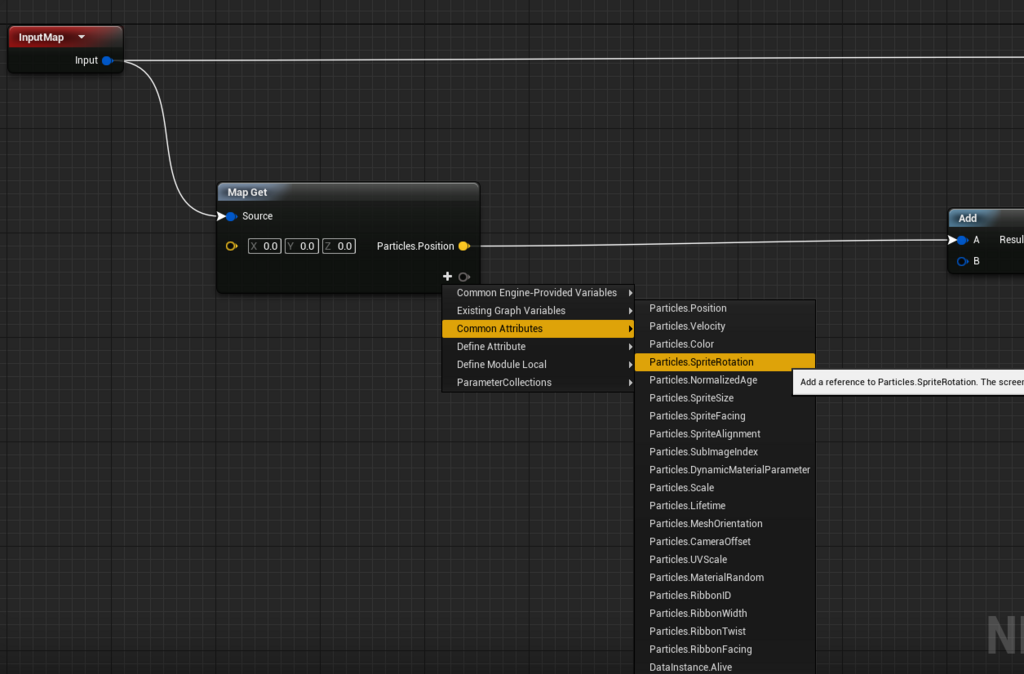Click the plus icon on Map Get node
Screen dimensions: 1024x674
(x=447, y=276)
